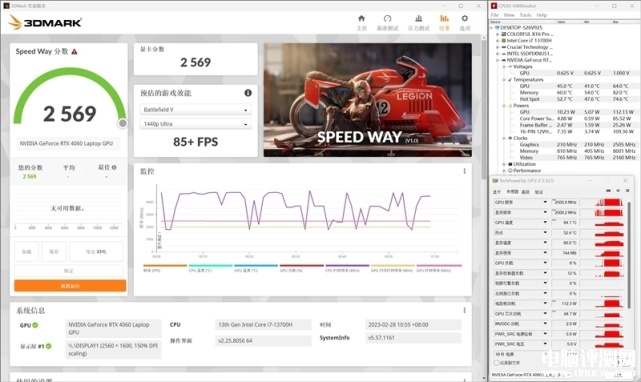
Task: Click the info icon in estimated game performance
Action: [248, 93]
